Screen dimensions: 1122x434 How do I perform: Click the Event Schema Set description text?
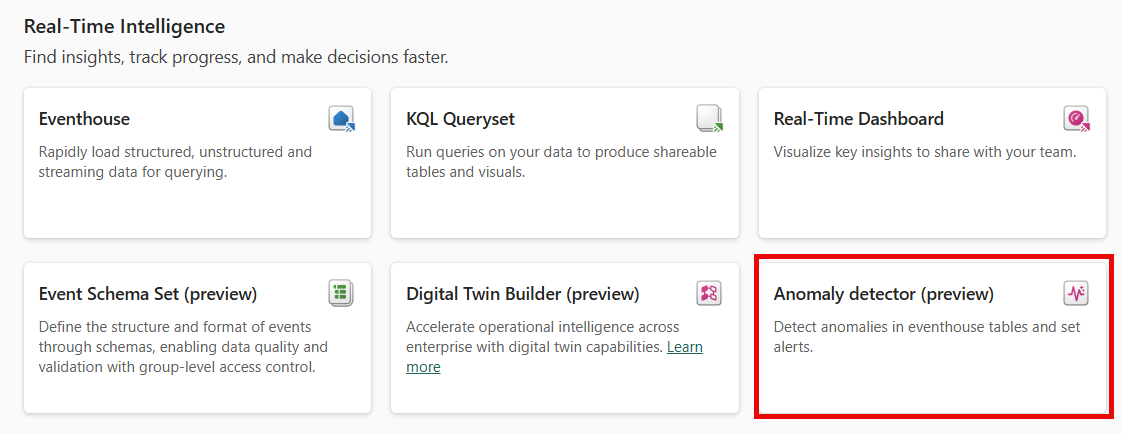click(x=183, y=347)
